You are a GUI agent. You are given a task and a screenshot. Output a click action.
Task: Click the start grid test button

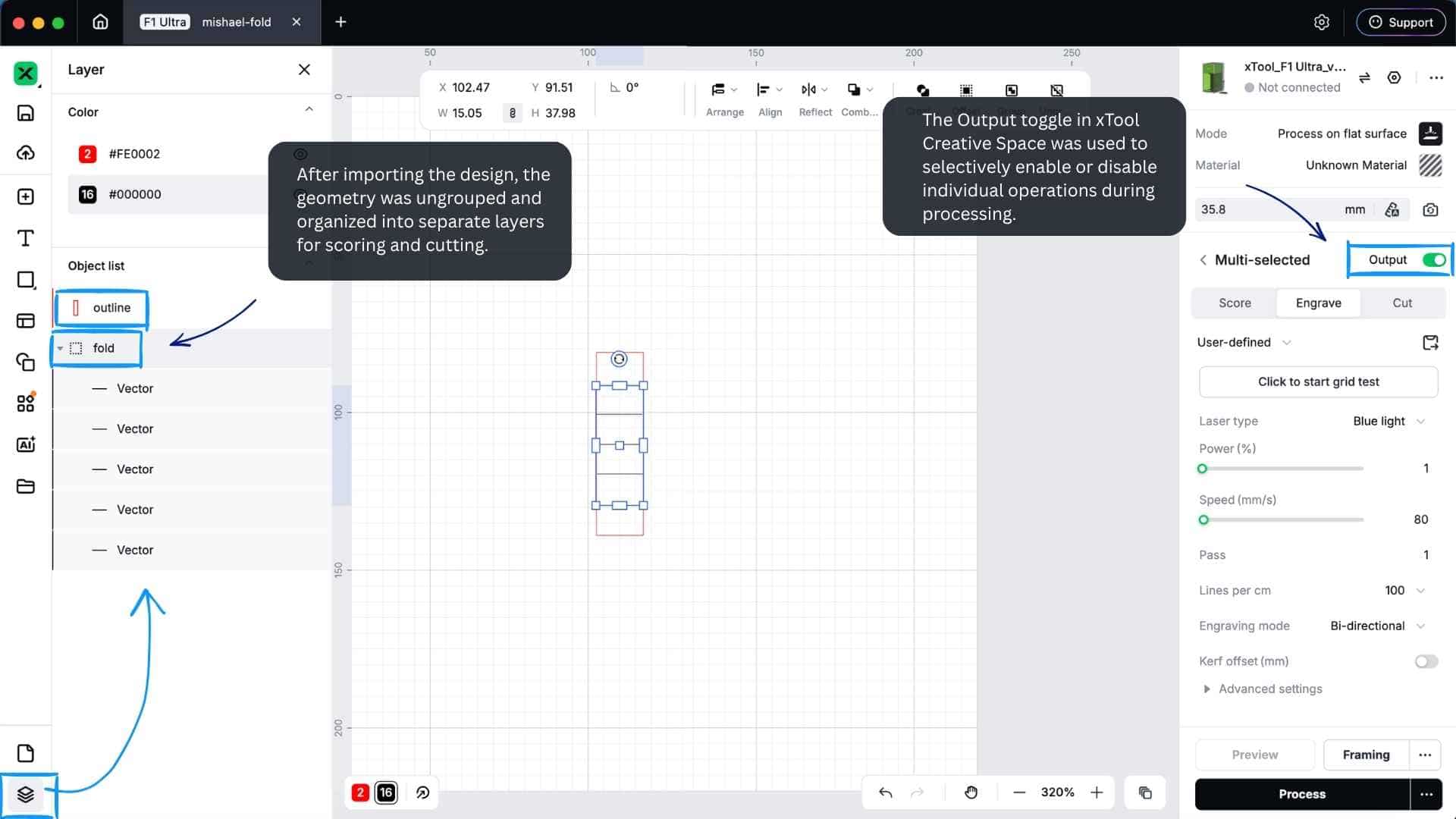click(1318, 381)
